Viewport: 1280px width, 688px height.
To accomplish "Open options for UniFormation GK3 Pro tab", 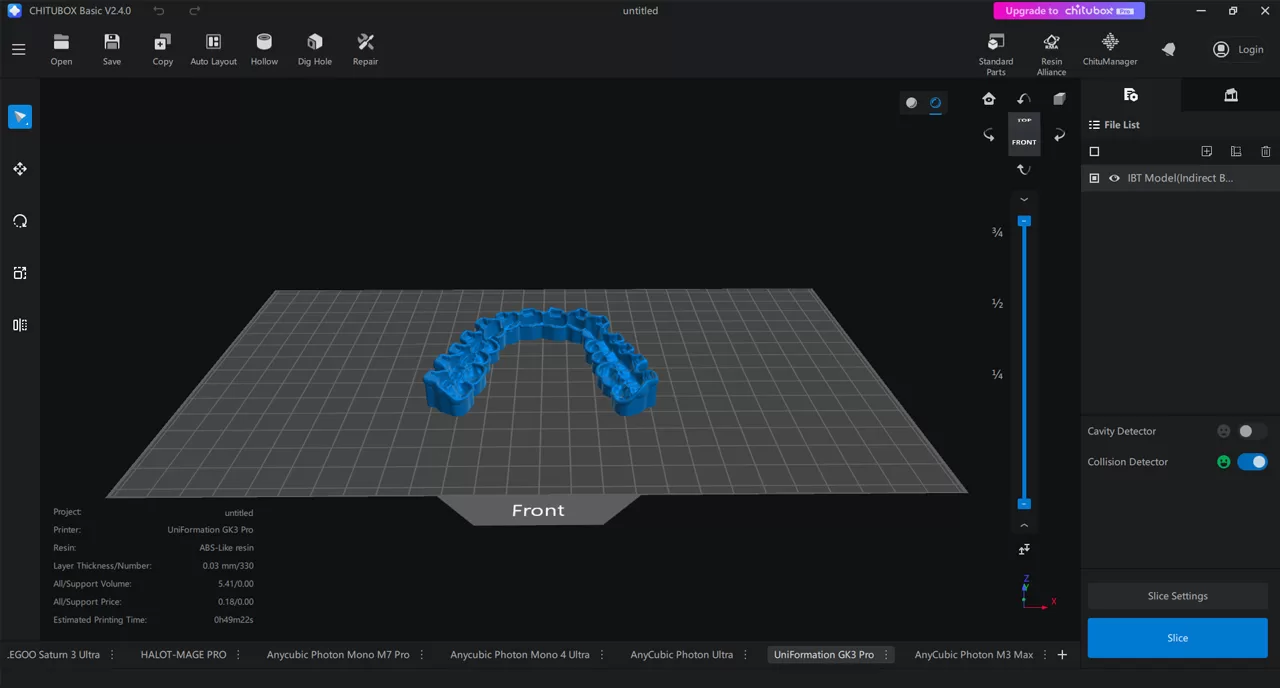I will click(887, 655).
